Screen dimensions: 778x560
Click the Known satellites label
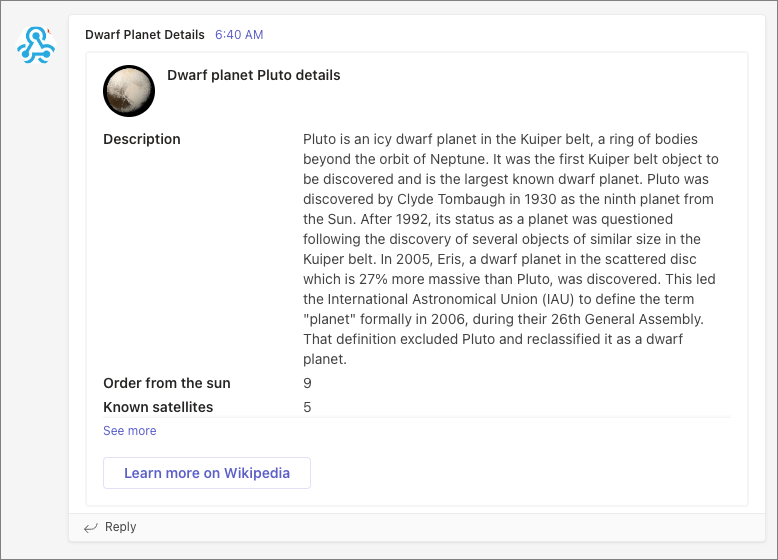click(158, 407)
